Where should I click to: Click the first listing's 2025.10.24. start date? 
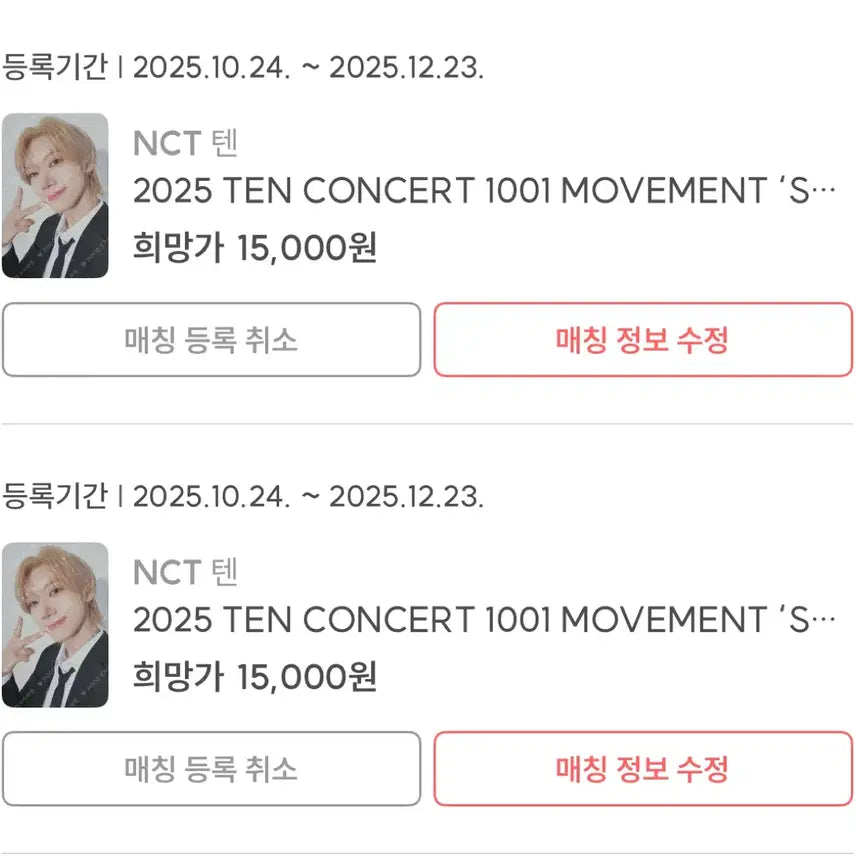pos(212,68)
